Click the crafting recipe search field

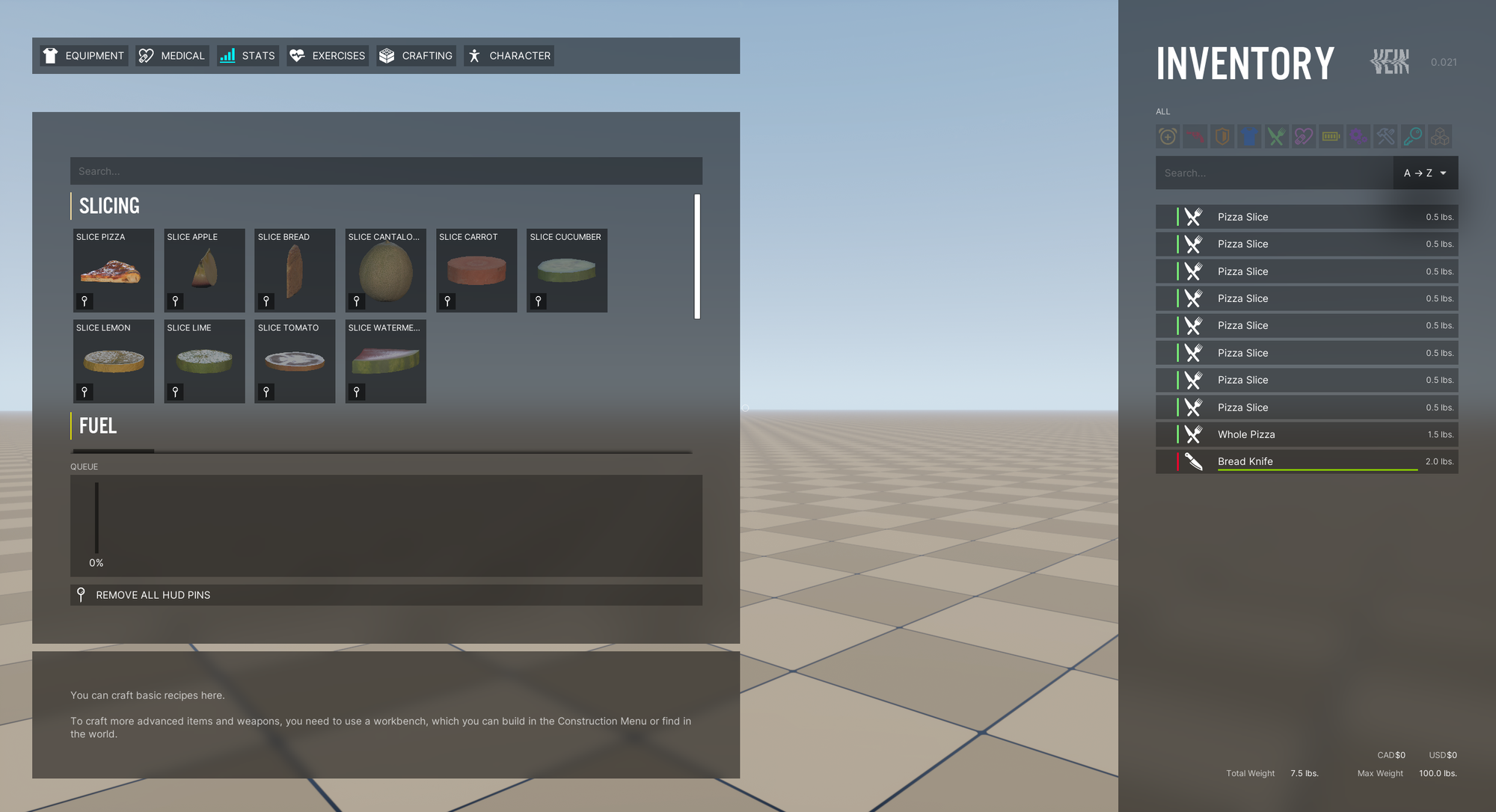click(x=386, y=171)
